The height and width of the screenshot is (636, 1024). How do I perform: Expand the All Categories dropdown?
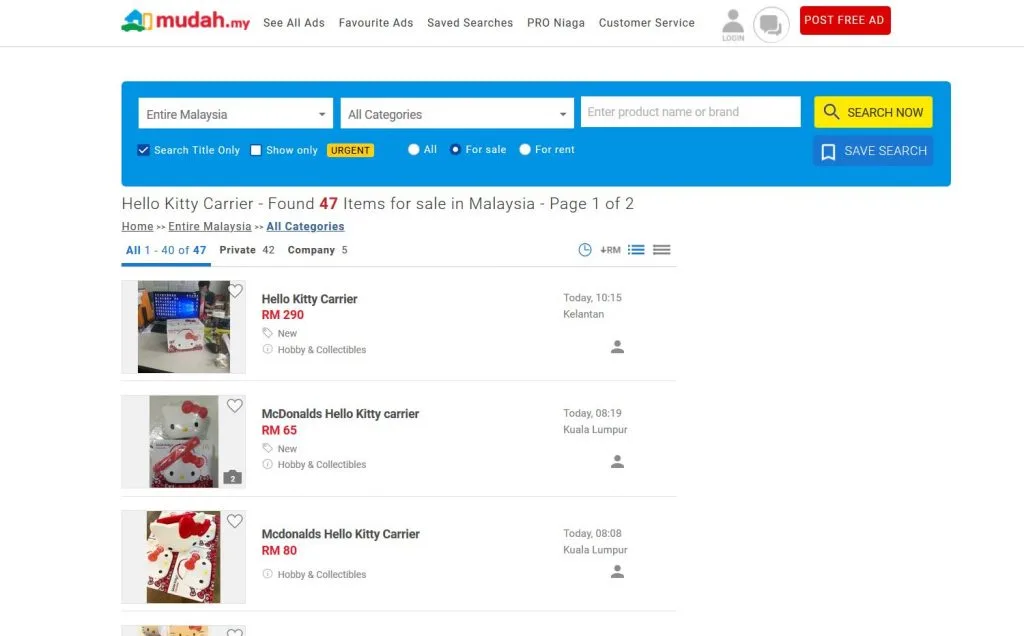(x=456, y=114)
